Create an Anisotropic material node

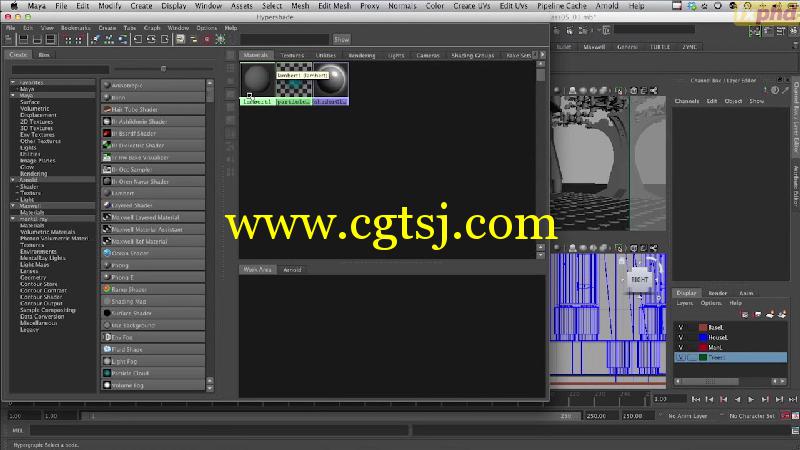153,85
